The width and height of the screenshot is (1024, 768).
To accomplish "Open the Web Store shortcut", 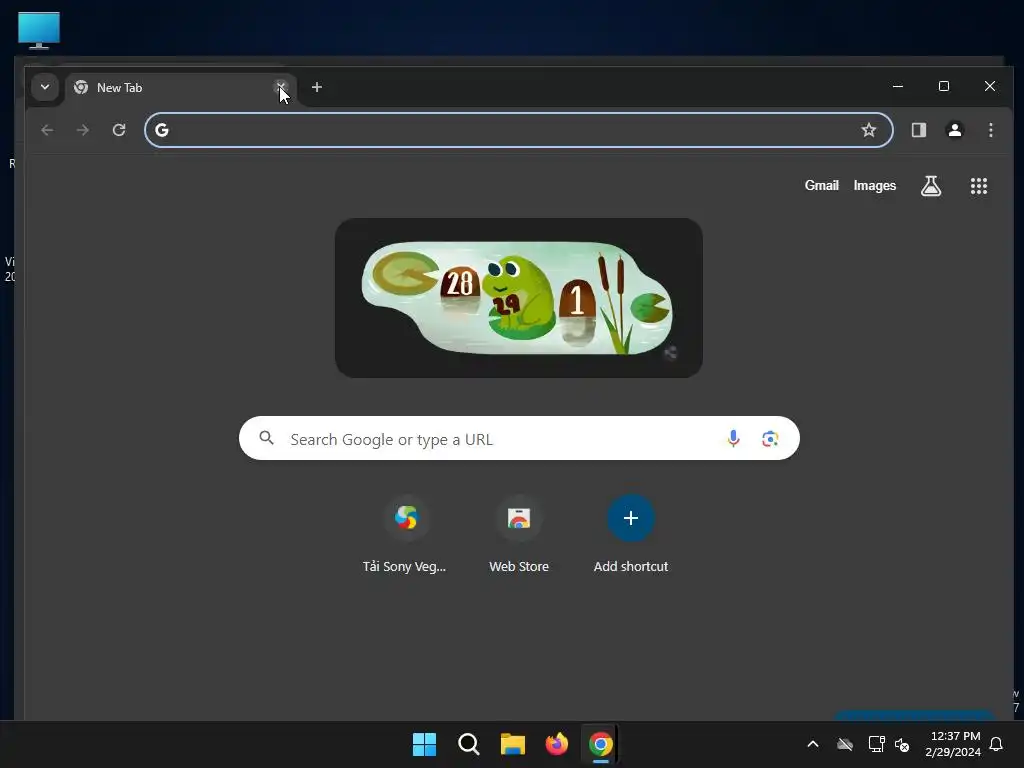I will (519, 536).
